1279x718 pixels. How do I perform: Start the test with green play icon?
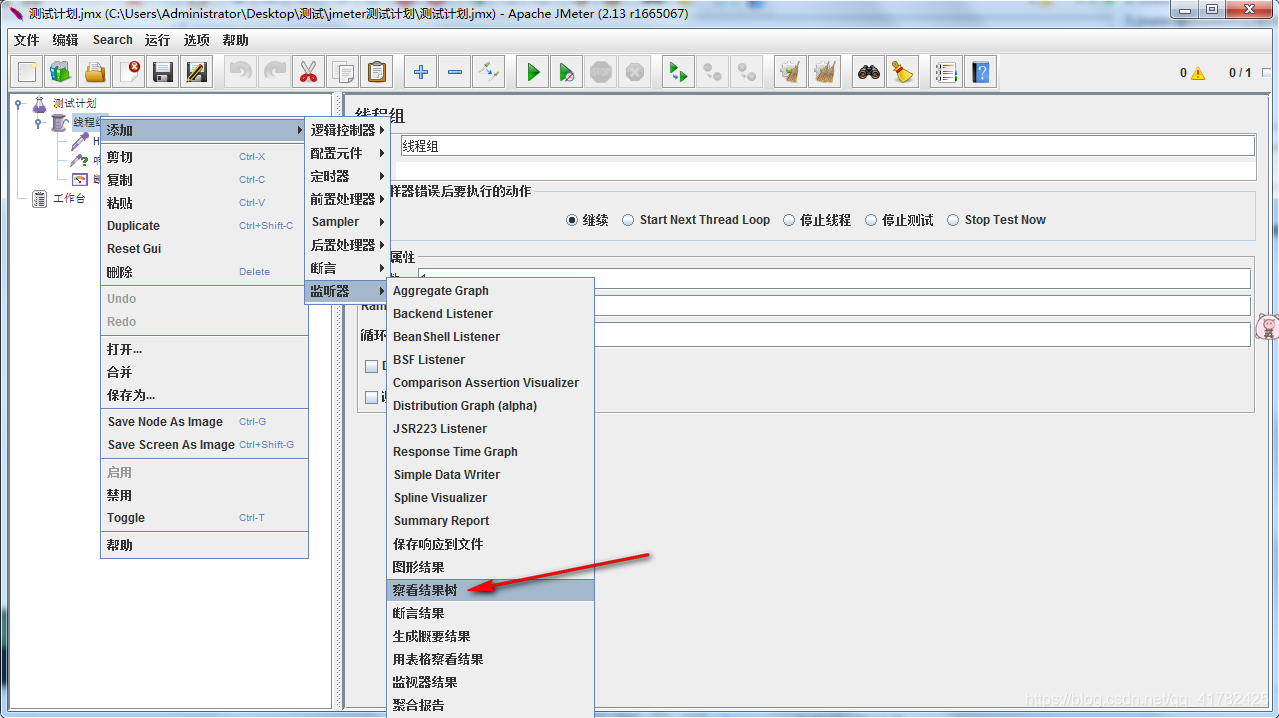point(533,72)
